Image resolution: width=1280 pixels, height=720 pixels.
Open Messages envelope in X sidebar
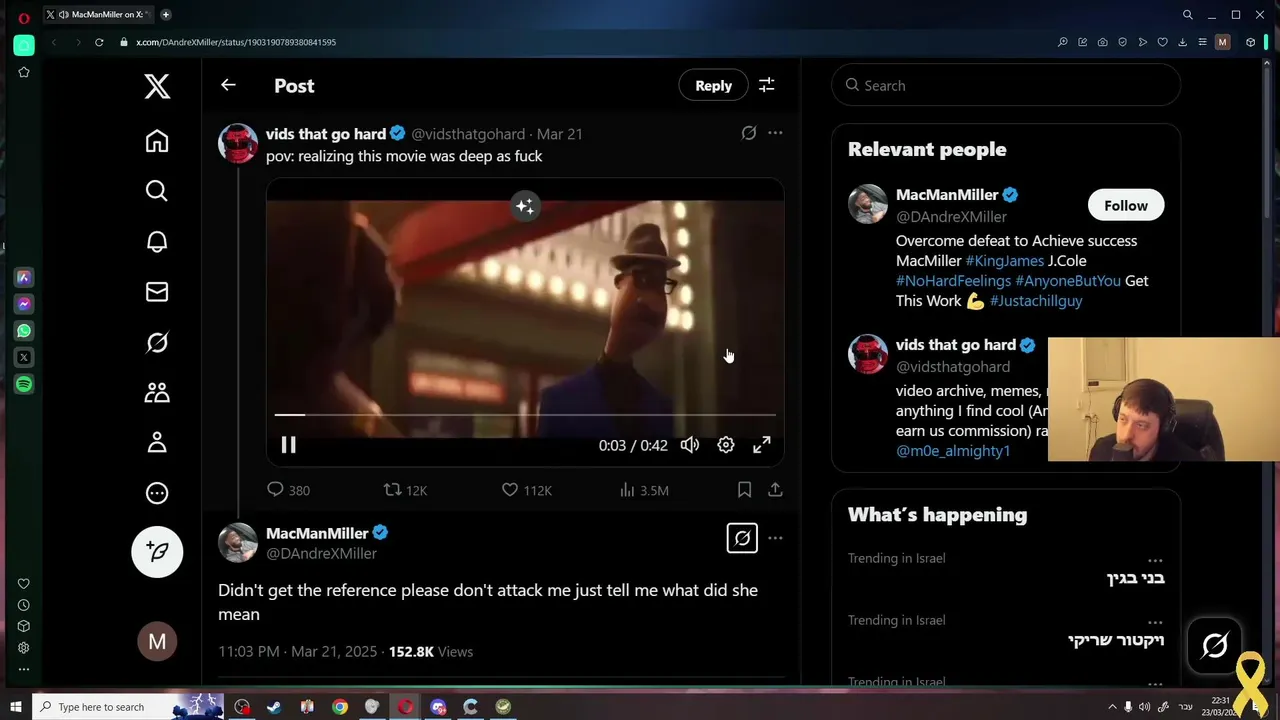click(157, 292)
